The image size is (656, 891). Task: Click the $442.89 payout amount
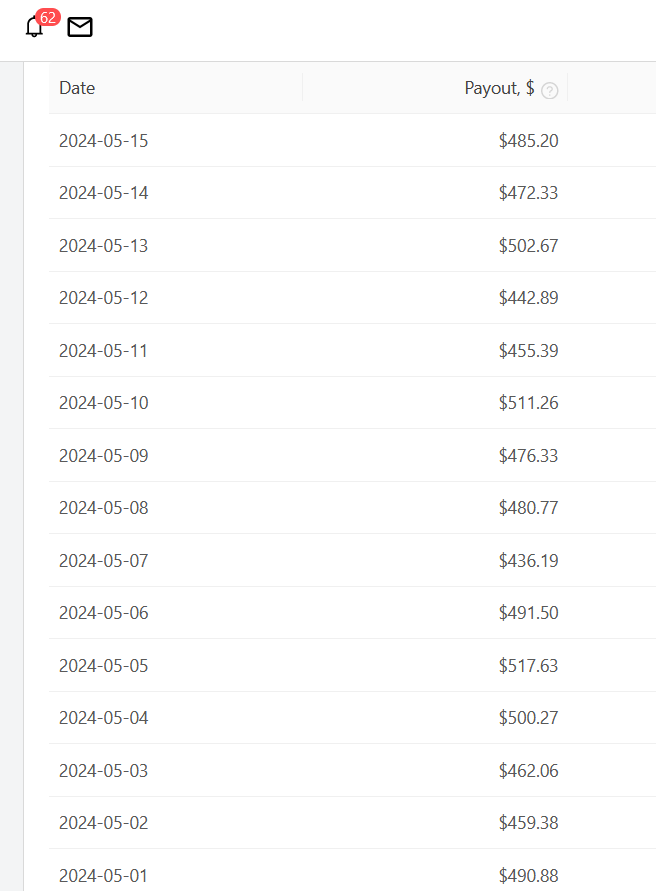pos(529,298)
